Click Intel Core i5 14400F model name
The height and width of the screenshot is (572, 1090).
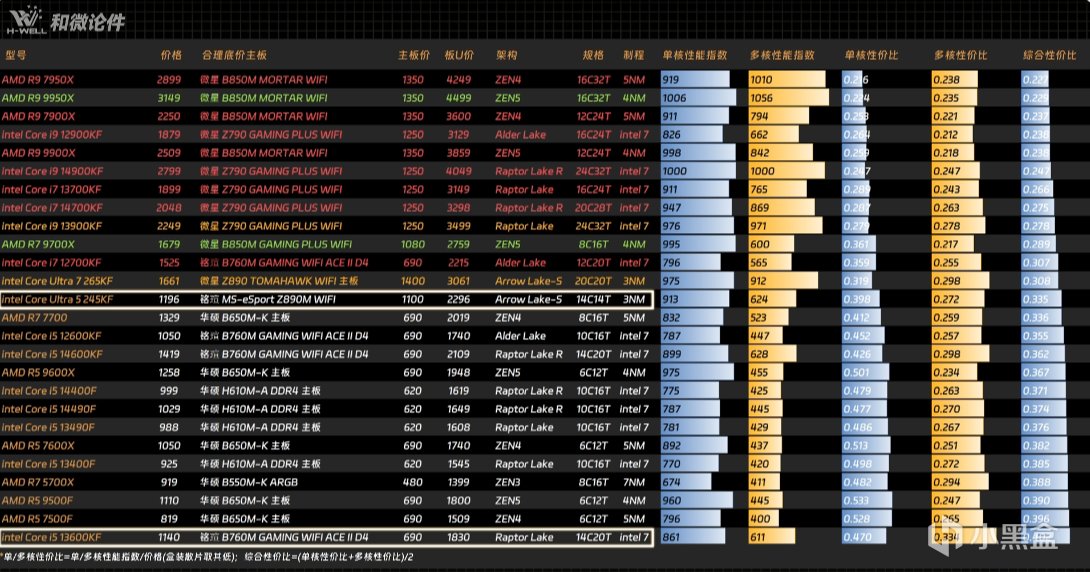pyautogui.click(x=49, y=391)
